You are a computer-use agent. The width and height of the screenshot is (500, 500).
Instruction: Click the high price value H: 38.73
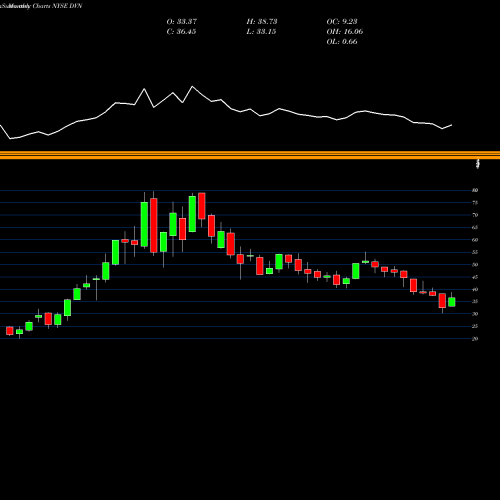pos(262,22)
